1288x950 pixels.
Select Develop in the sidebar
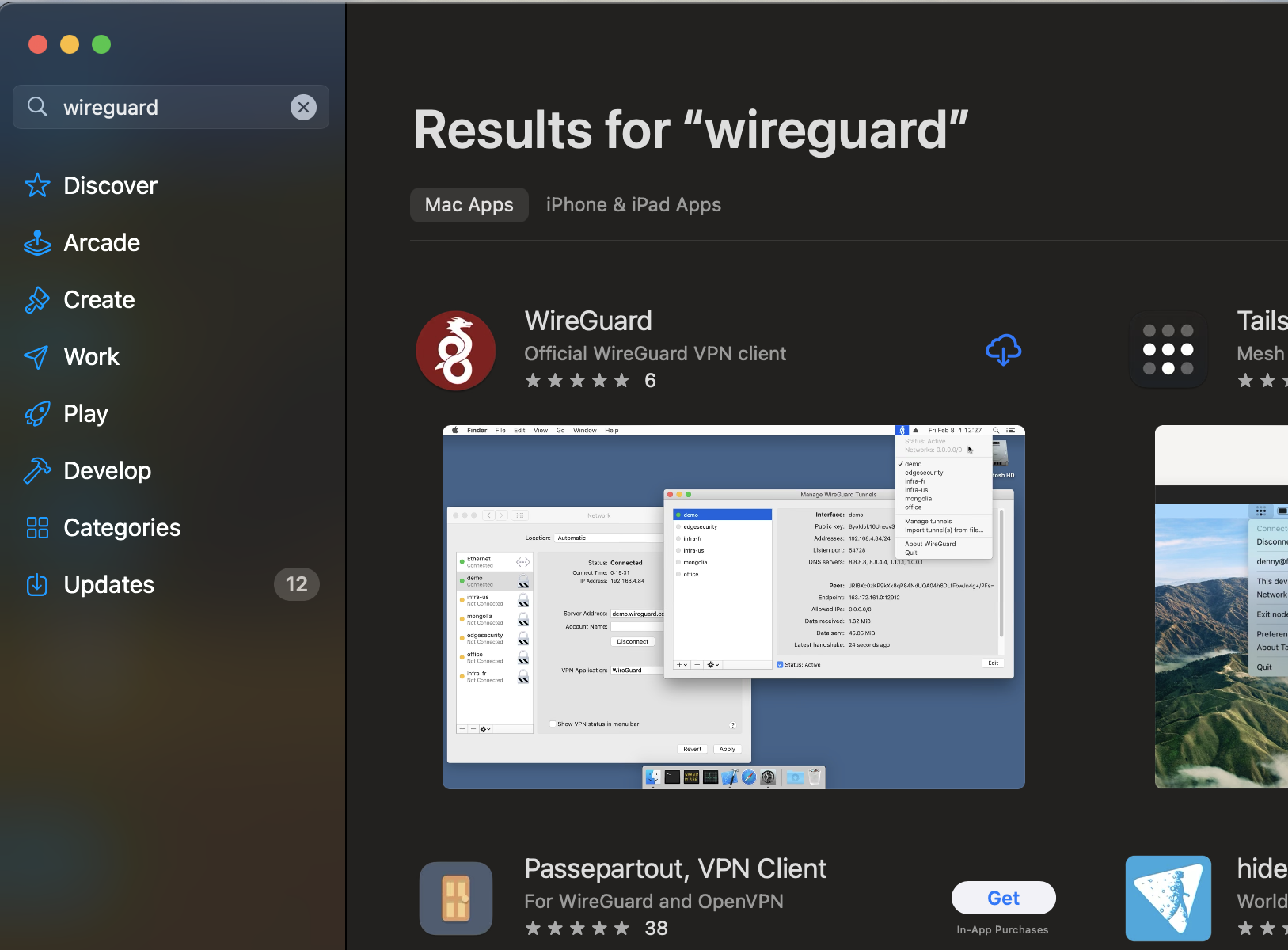pyautogui.click(x=107, y=471)
